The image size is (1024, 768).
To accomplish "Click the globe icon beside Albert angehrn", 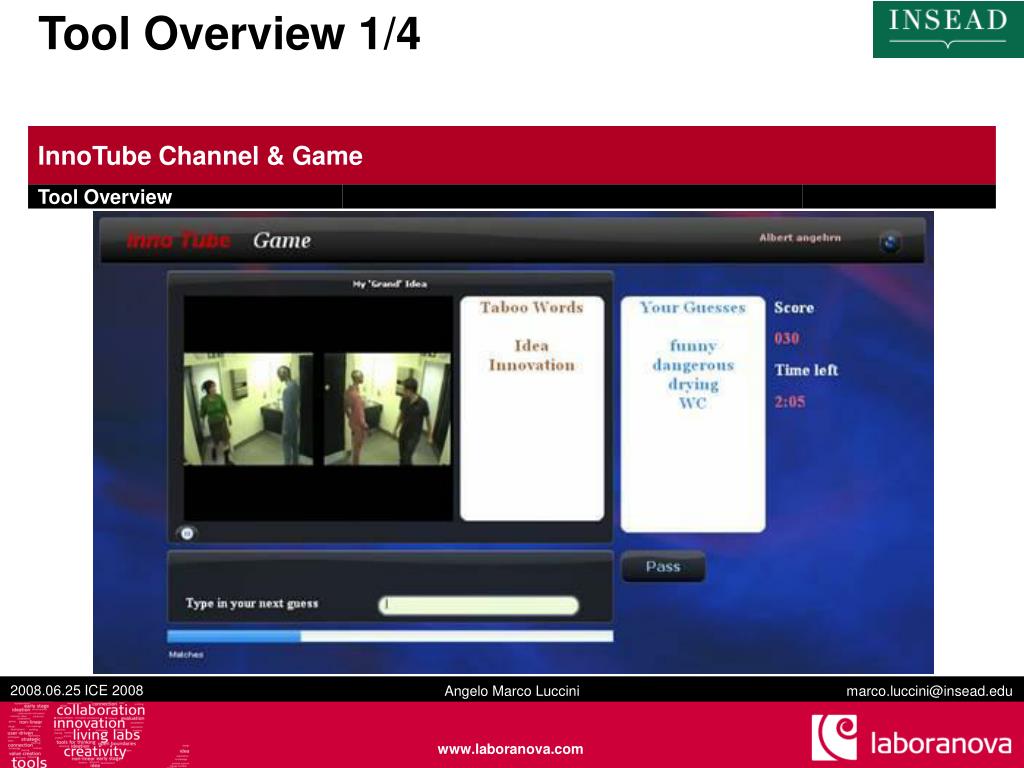I will pyautogui.click(x=889, y=242).
